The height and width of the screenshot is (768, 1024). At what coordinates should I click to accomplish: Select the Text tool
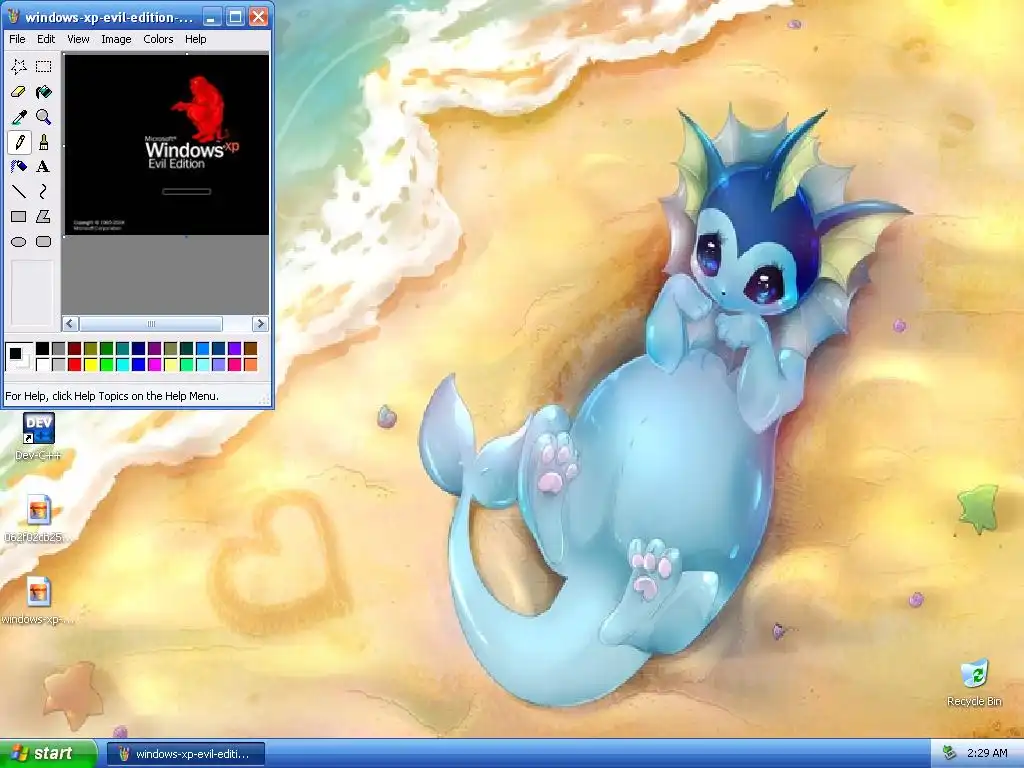[44, 167]
